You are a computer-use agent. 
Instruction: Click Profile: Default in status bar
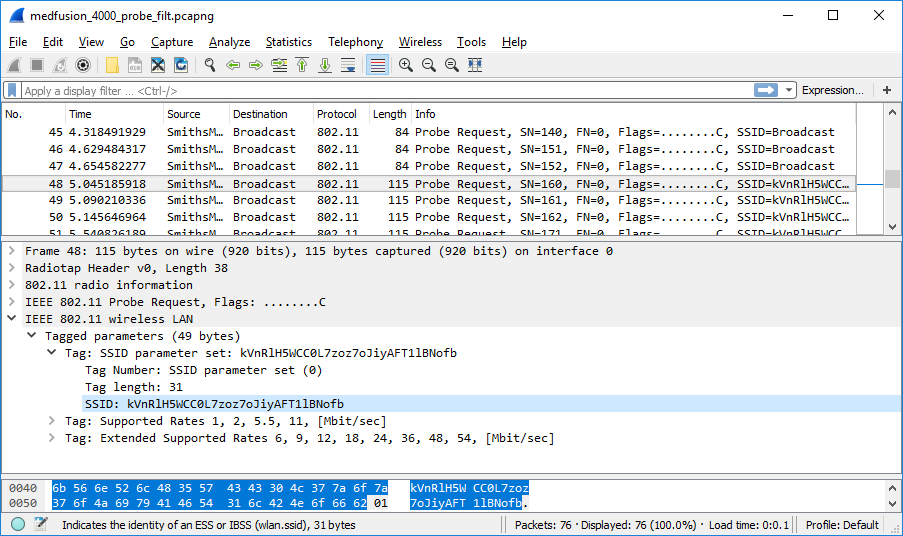(x=842, y=525)
